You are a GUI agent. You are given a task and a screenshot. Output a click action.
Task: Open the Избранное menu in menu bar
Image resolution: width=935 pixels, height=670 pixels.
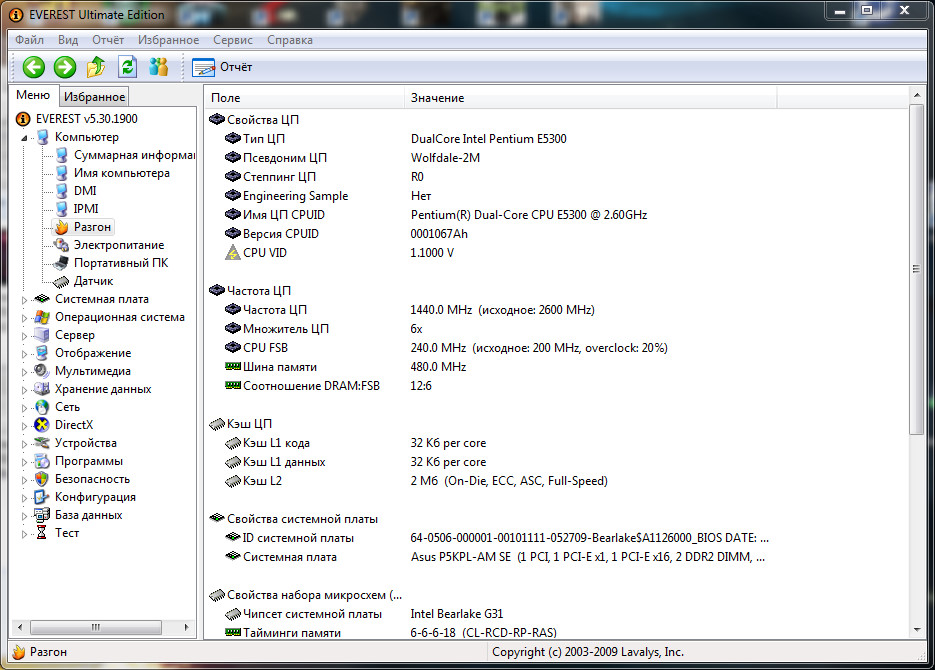pos(169,40)
